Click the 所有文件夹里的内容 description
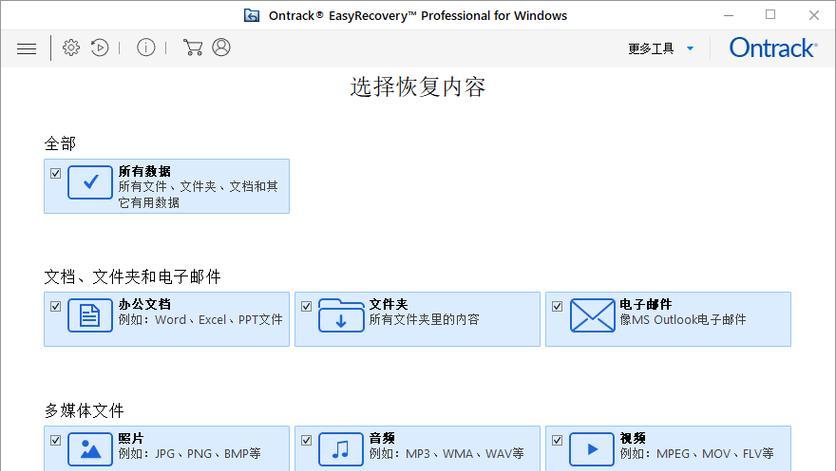 [424, 320]
